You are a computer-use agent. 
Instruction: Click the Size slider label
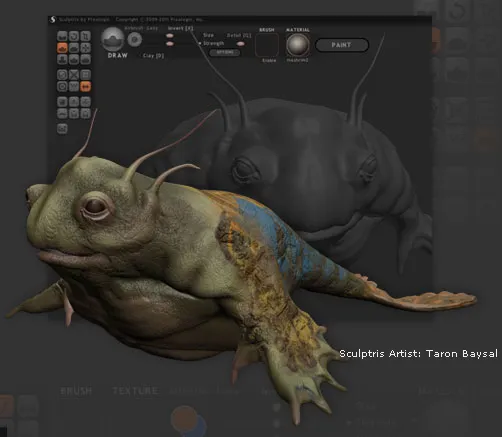pos(208,35)
